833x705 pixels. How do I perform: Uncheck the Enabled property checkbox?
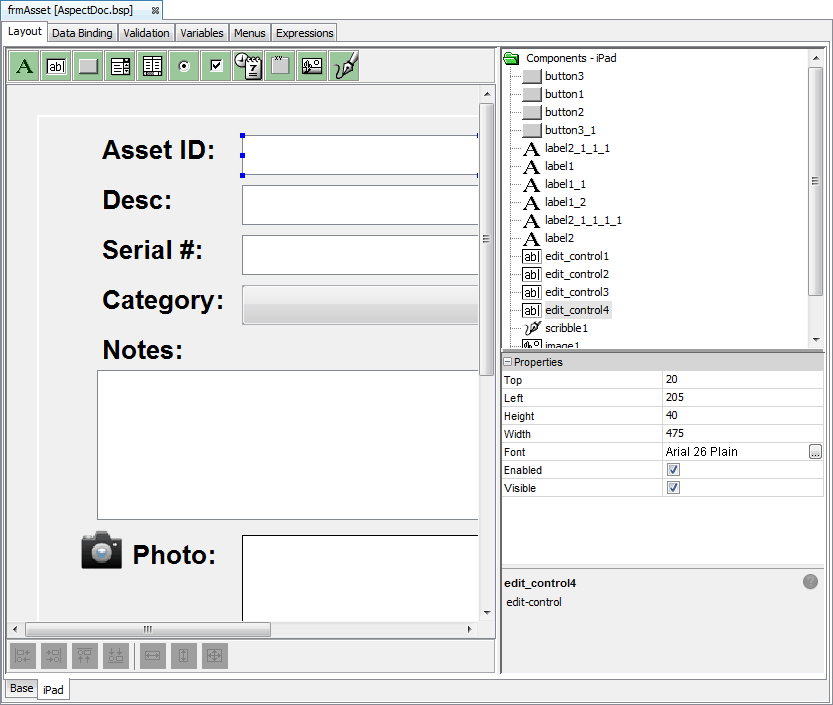tap(673, 470)
